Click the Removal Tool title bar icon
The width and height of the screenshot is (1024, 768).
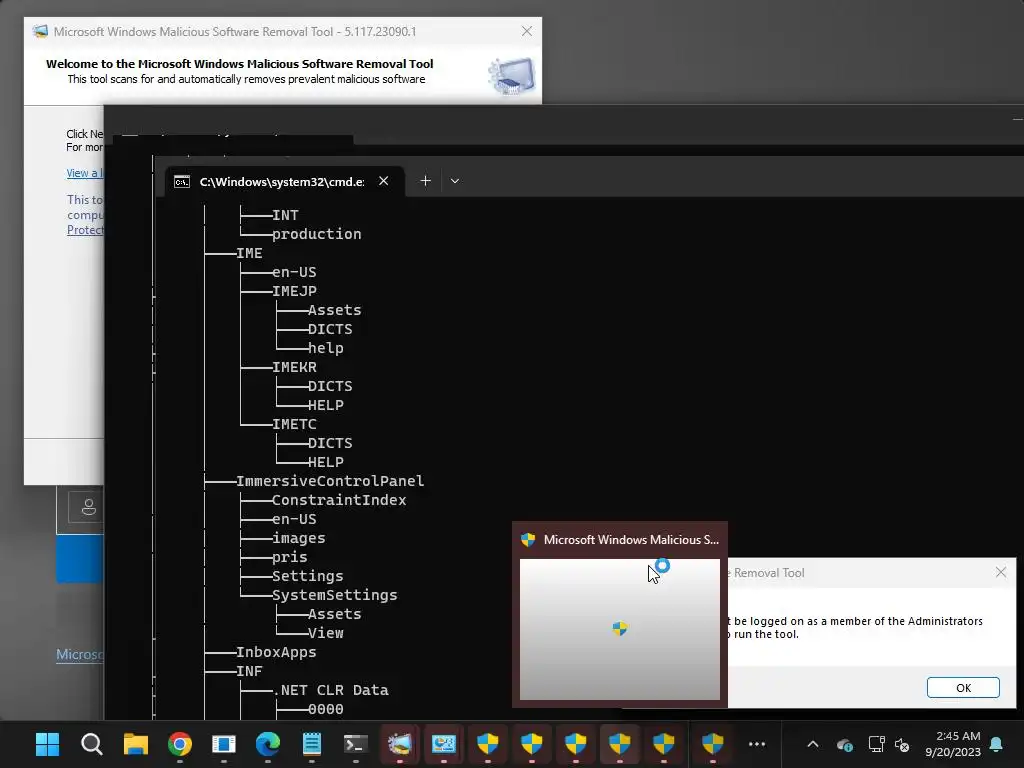pyautogui.click(x=40, y=31)
